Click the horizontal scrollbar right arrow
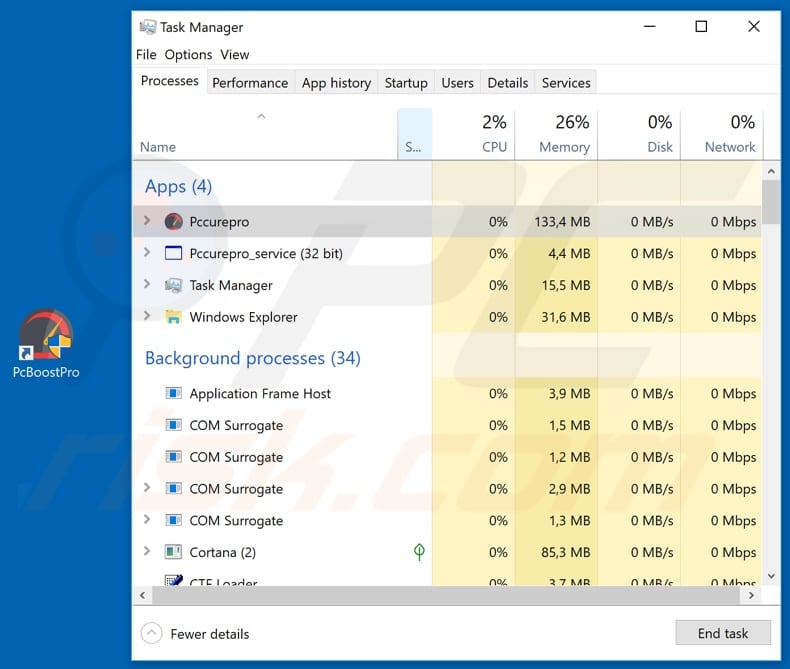 [751, 595]
